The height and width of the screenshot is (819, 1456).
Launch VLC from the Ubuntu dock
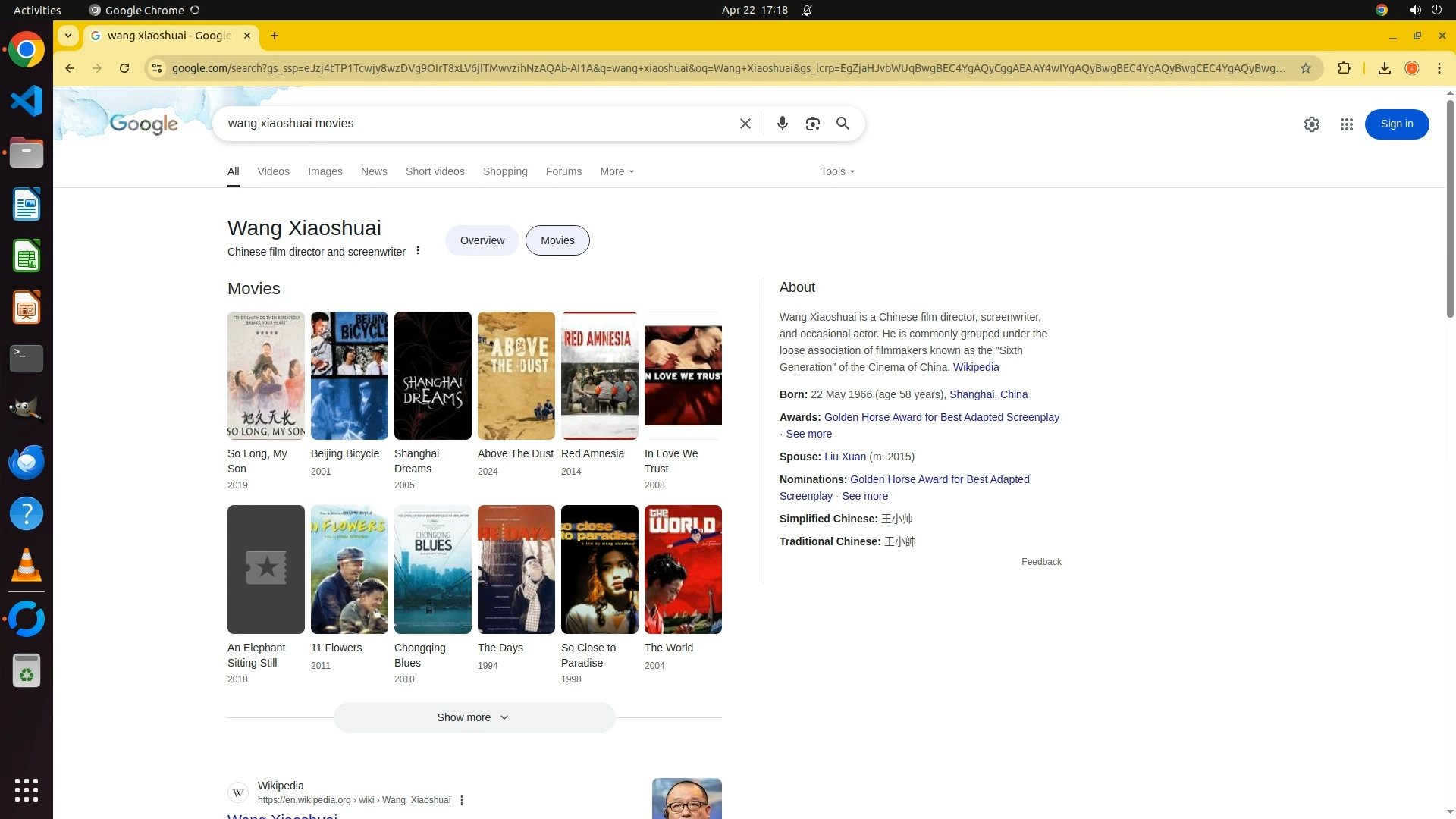(x=27, y=566)
